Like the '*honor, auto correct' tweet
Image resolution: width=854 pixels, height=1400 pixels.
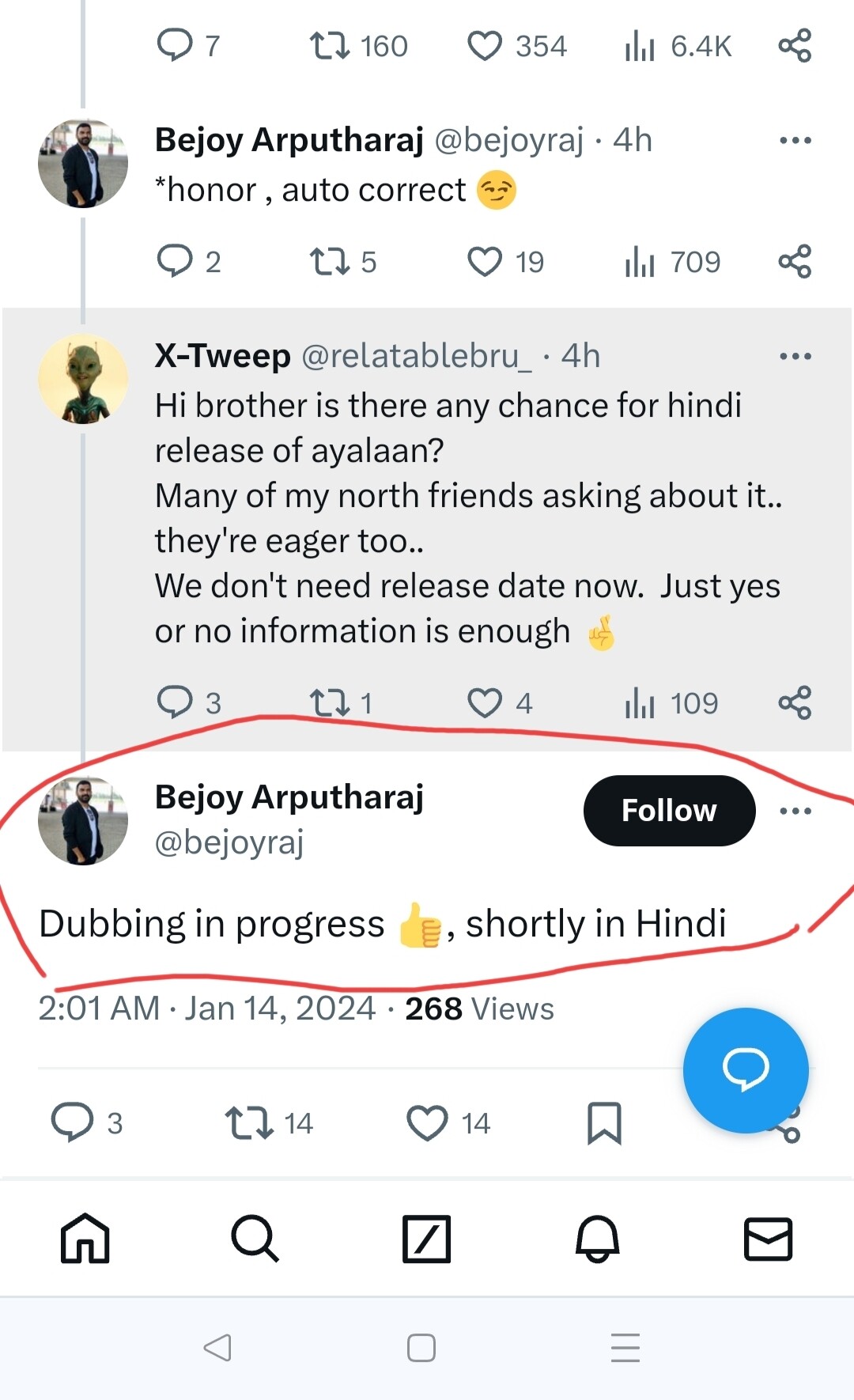pos(485,261)
